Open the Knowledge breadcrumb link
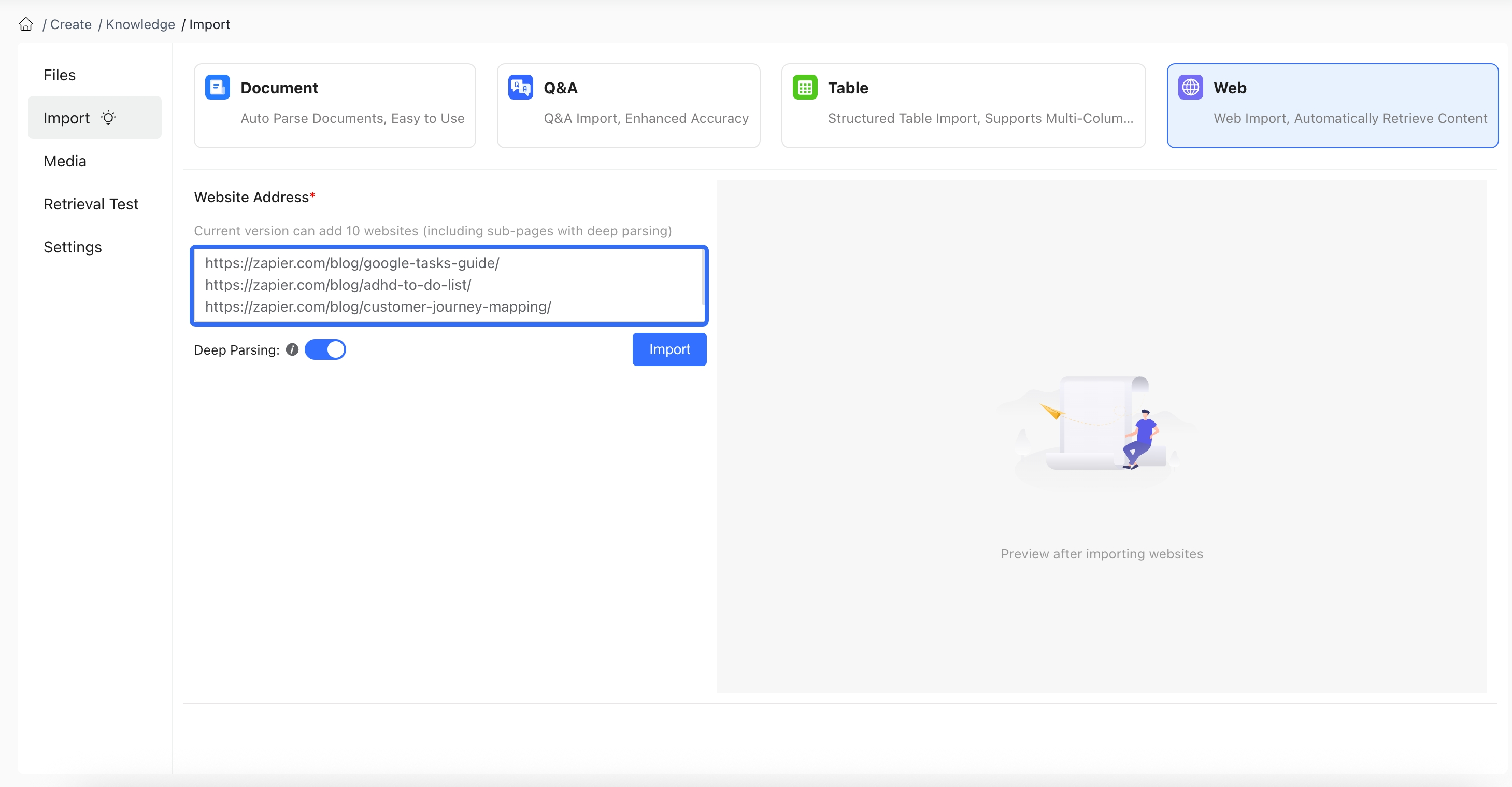The image size is (1512, 787). pos(140,25)
